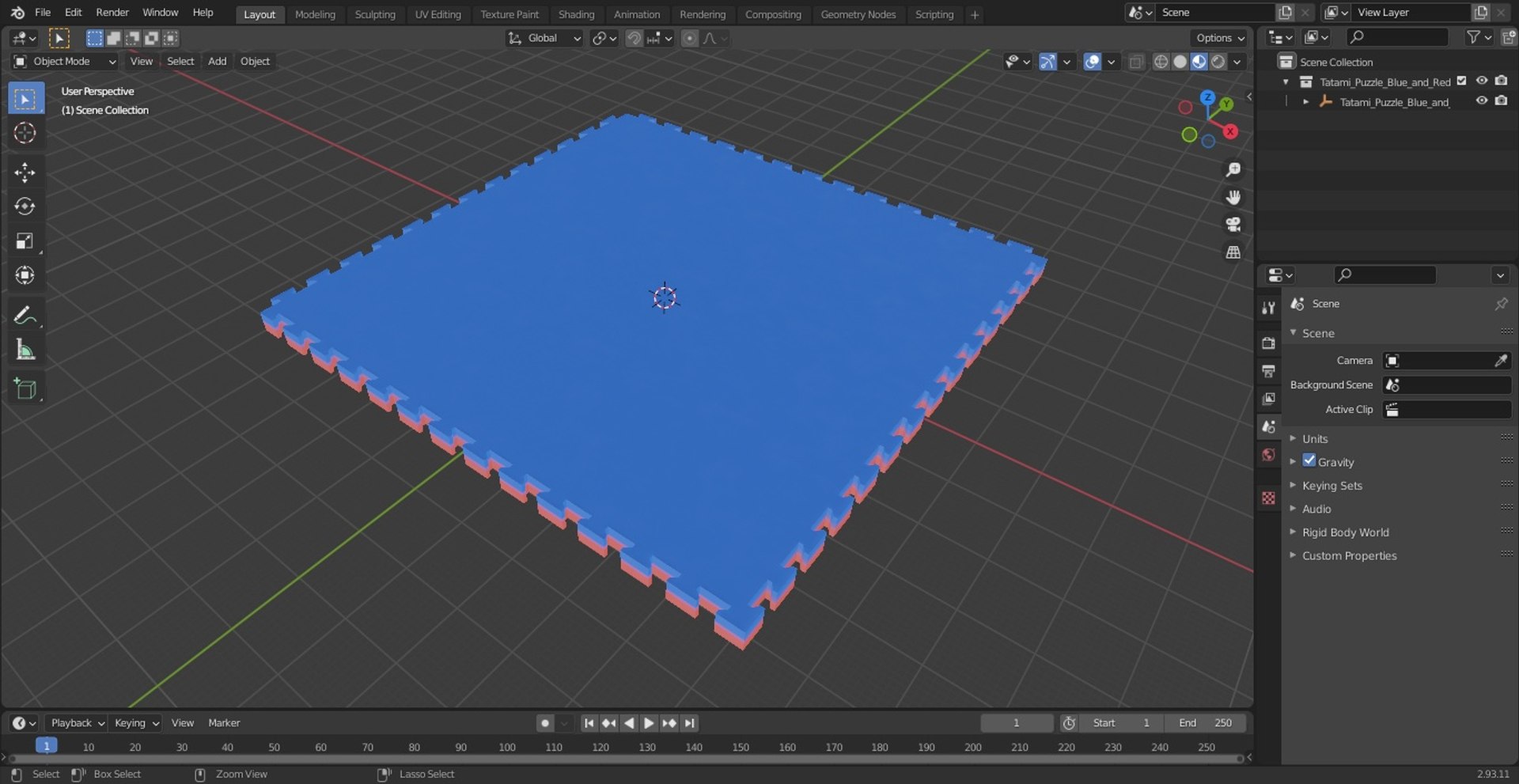Switch to the Shading workspace tab
This screenshot has width=1519, height=784.
(576, 14)
